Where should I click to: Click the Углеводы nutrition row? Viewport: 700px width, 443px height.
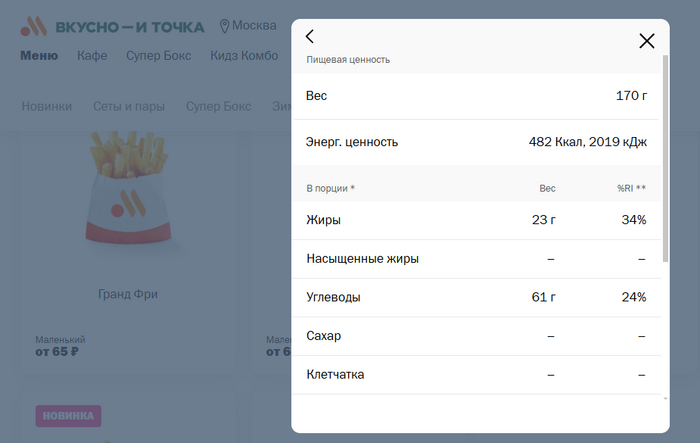click(x=476, y=298)
